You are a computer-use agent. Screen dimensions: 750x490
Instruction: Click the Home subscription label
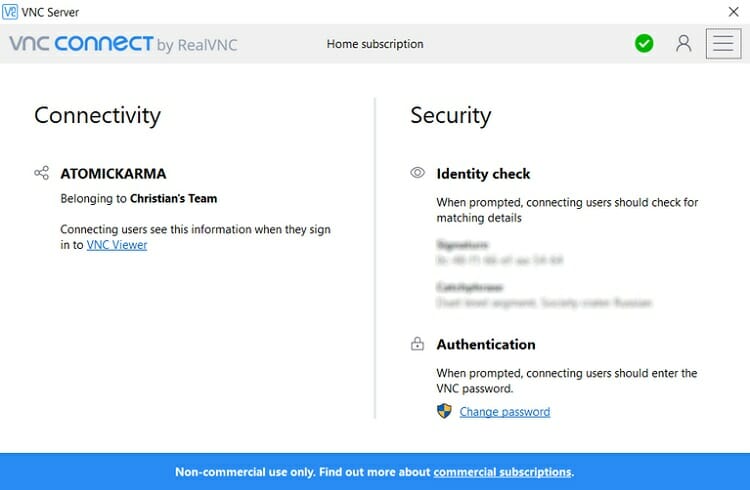[375, 44]
